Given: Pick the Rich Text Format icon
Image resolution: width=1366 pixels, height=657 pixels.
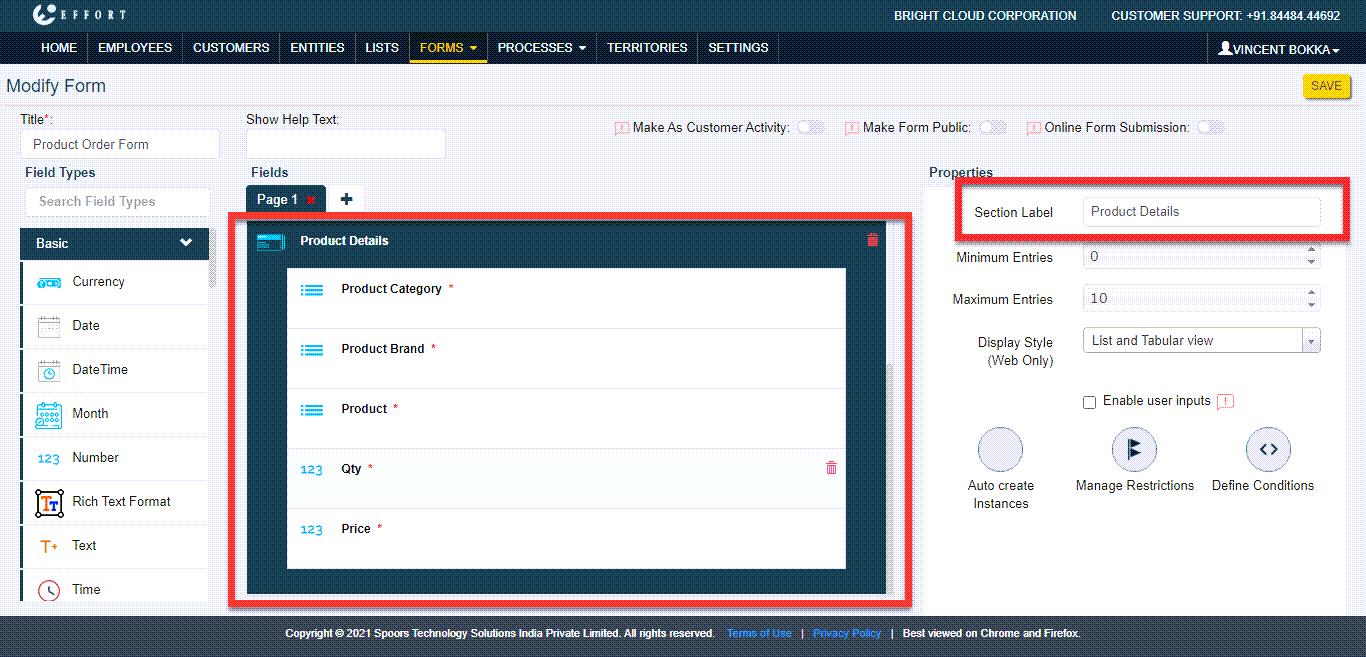Looking at the screenshot, I should pos(49,502).
